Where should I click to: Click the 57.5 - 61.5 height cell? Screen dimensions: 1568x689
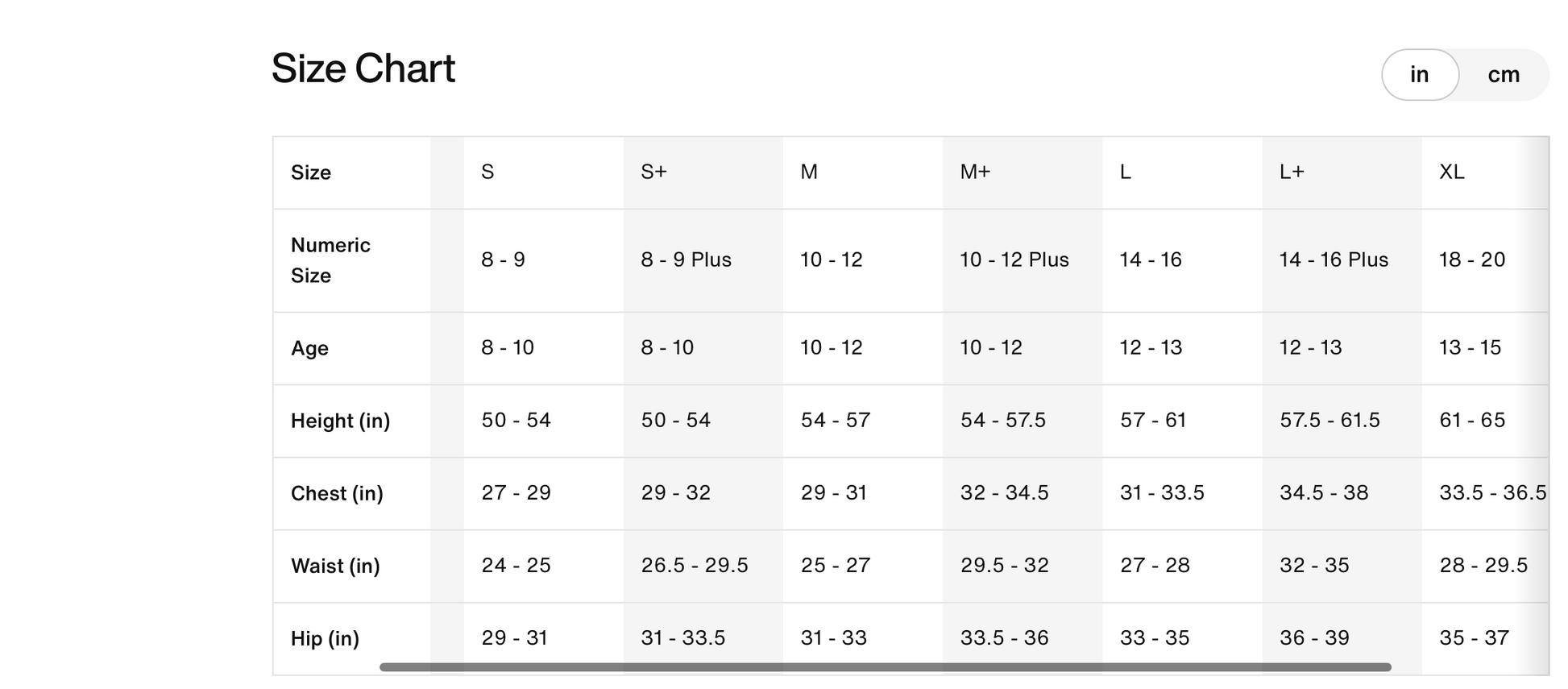pyautogui.click(x=1329, y=420)
